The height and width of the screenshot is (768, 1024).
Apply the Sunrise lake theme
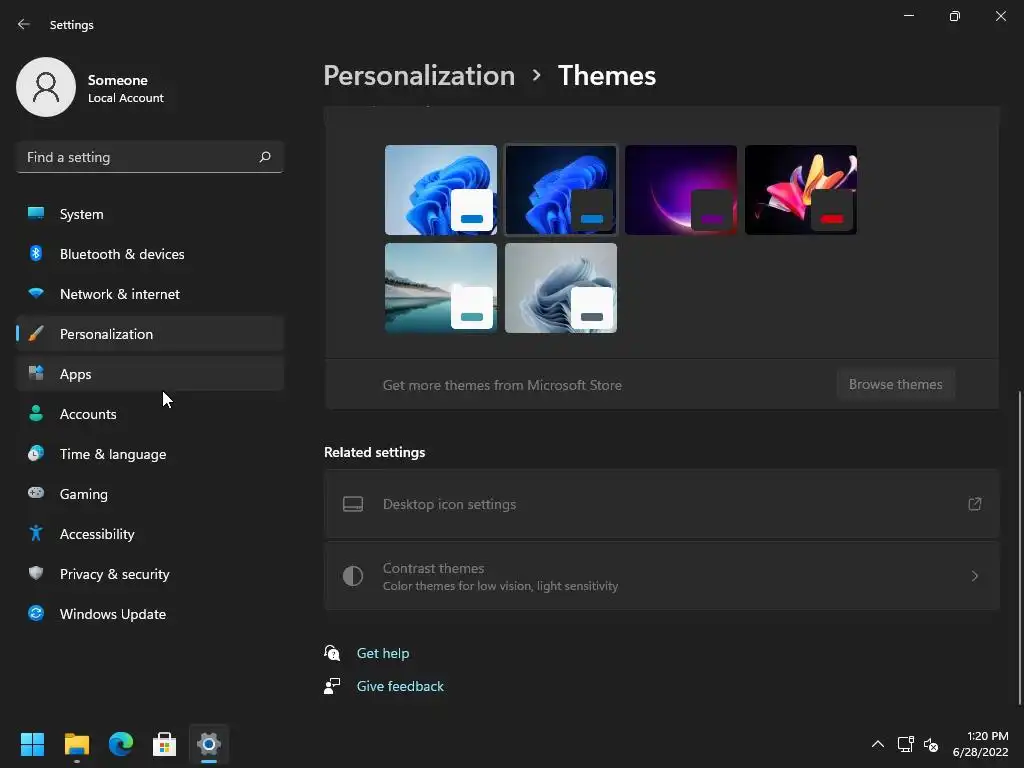point(441,288)
